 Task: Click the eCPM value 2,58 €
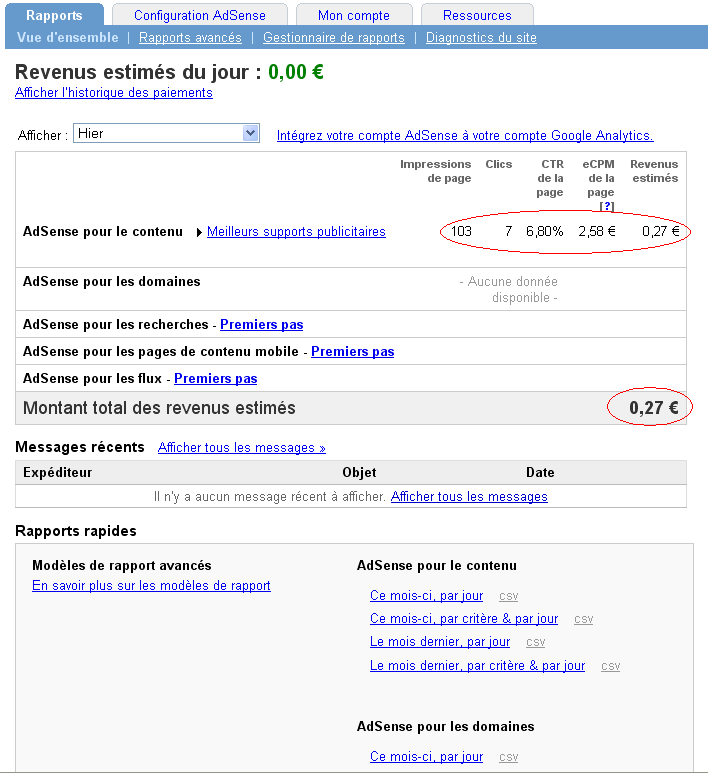click(597, 231)
